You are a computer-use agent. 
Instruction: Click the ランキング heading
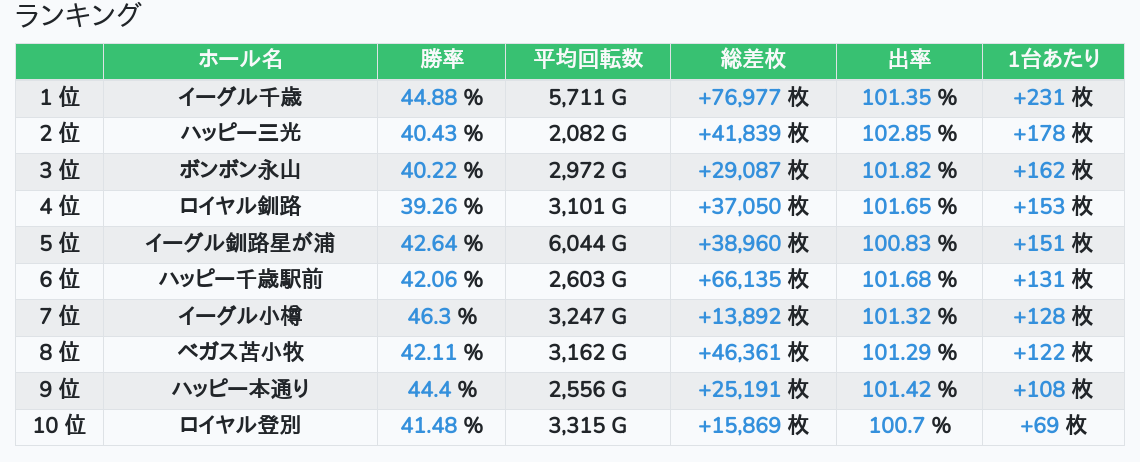pyautogui.click(x=79, y=16)
